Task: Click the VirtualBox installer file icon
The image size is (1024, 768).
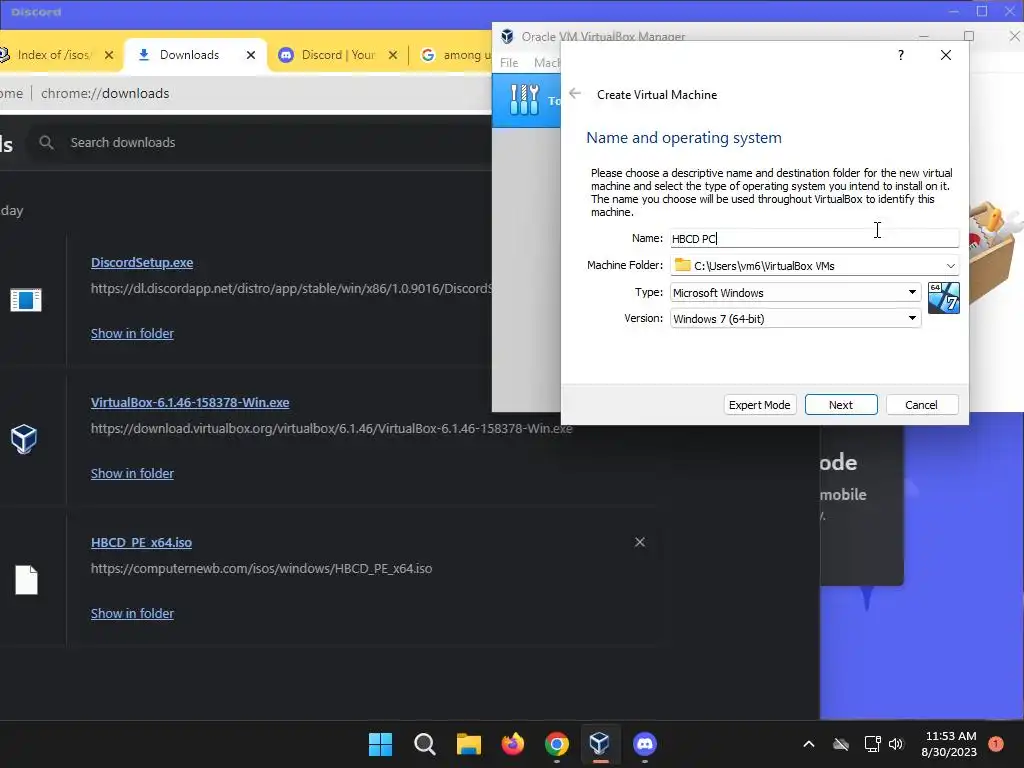Action: pyautogui.click(x=24, y=439)
